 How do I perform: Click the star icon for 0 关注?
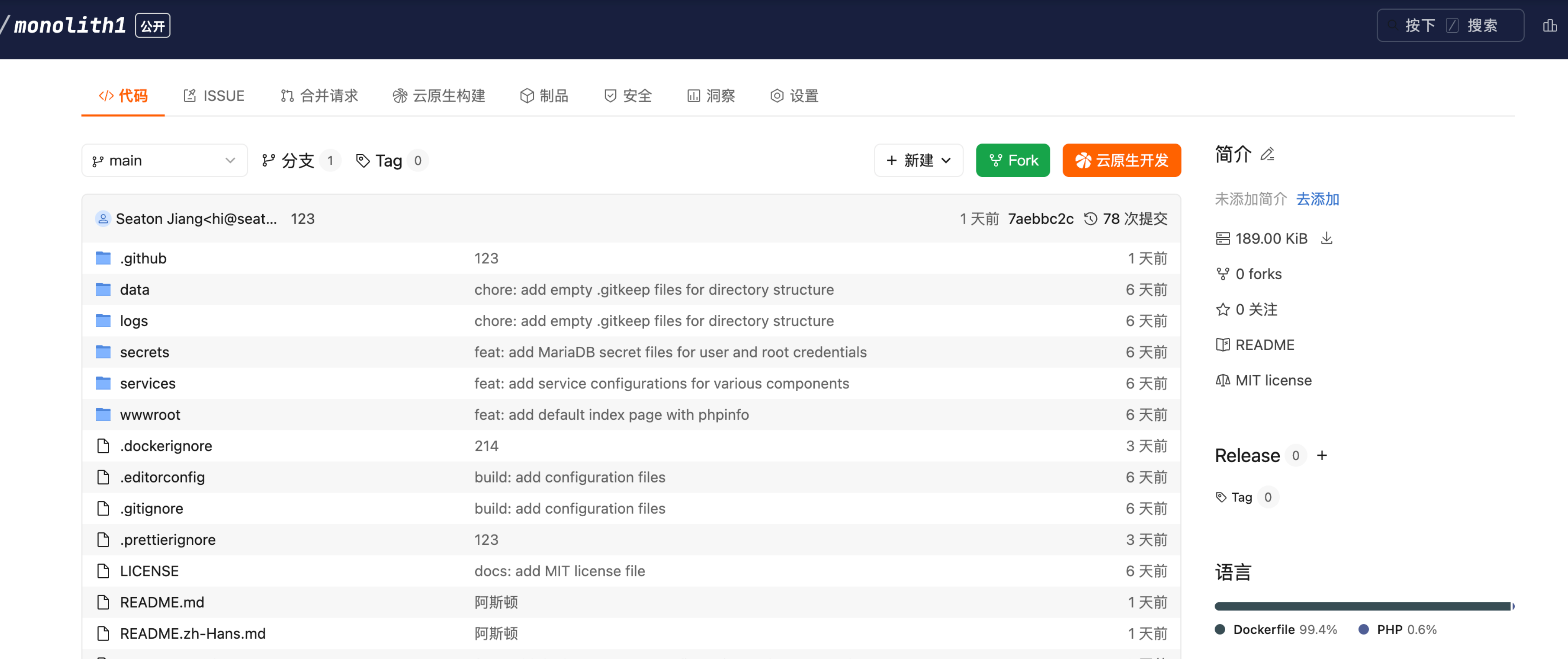point(1222,310)
